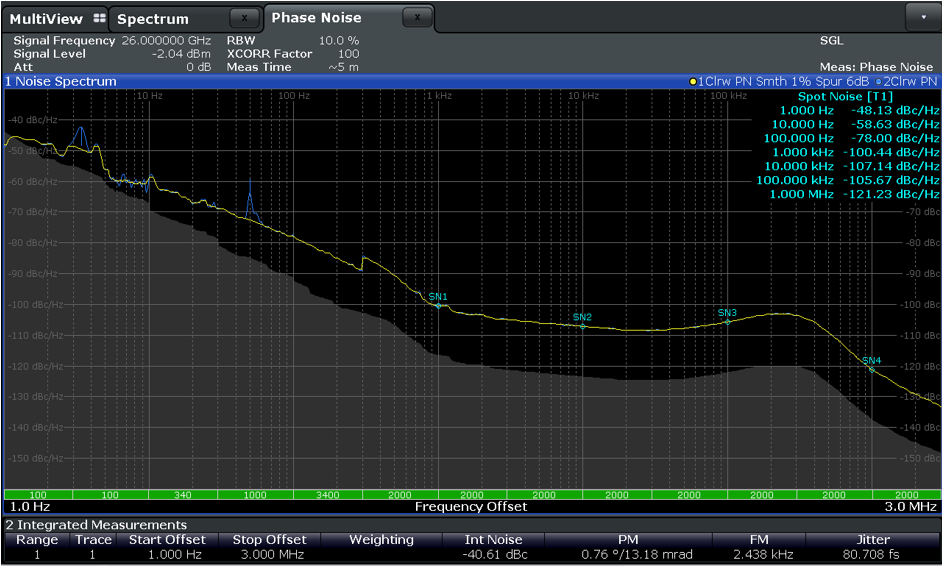The image size is (942, 566).
Task: Click the blue trace 2 indicator dot
Action: click(879, 82)
